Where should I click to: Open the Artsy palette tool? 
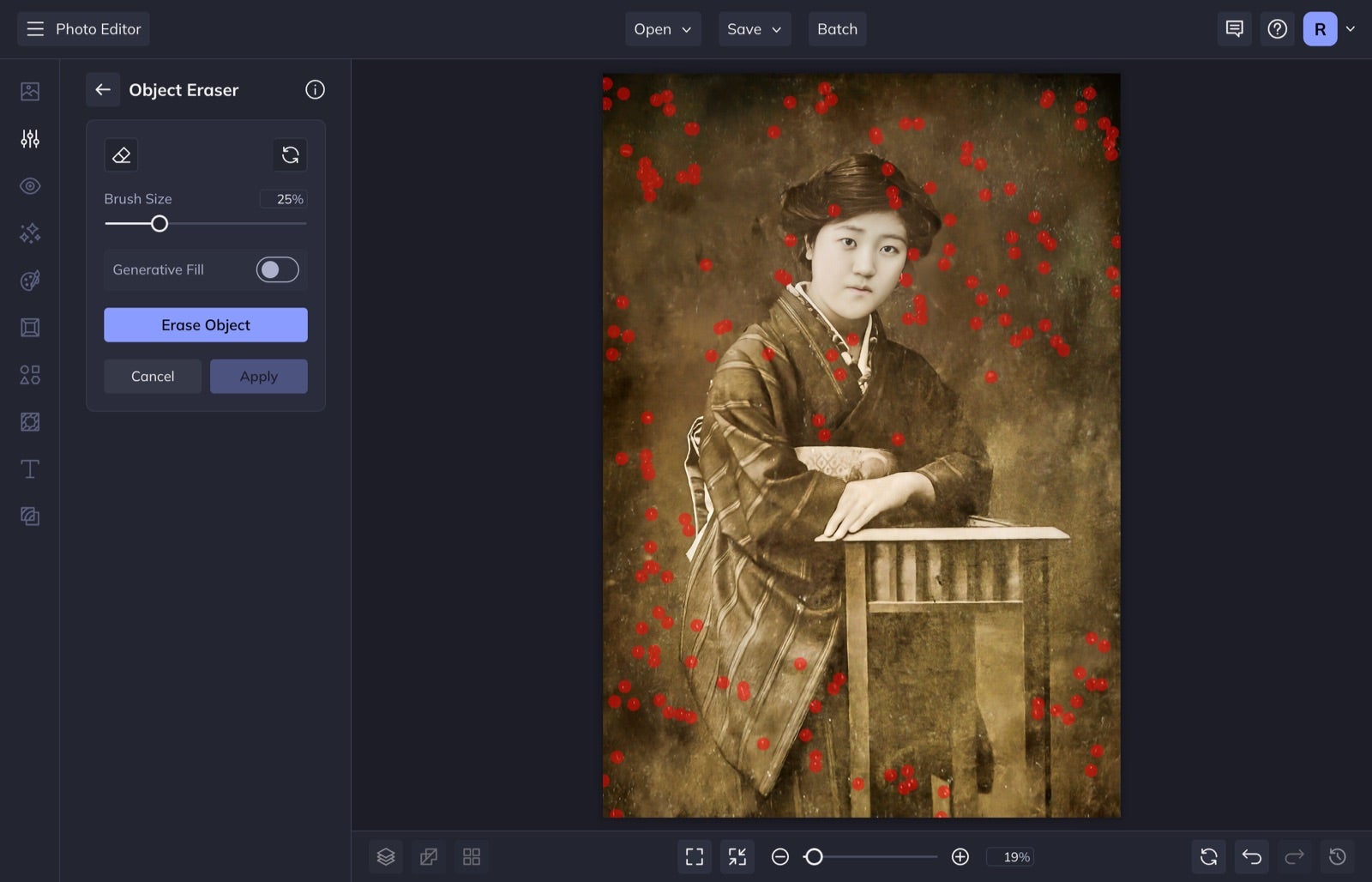coord(30,280)
